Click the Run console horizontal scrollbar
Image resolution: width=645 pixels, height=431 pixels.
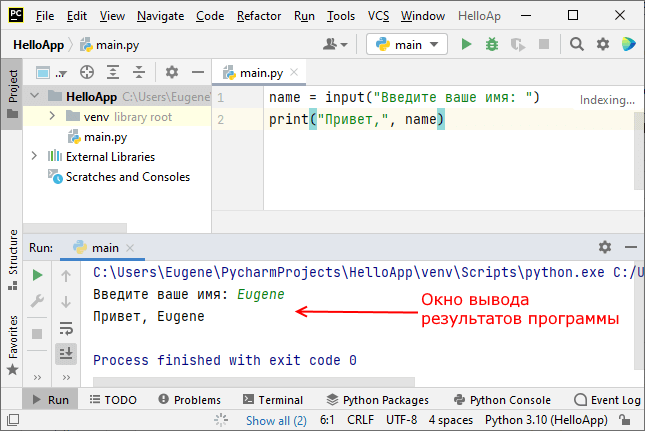click(254, 382)
